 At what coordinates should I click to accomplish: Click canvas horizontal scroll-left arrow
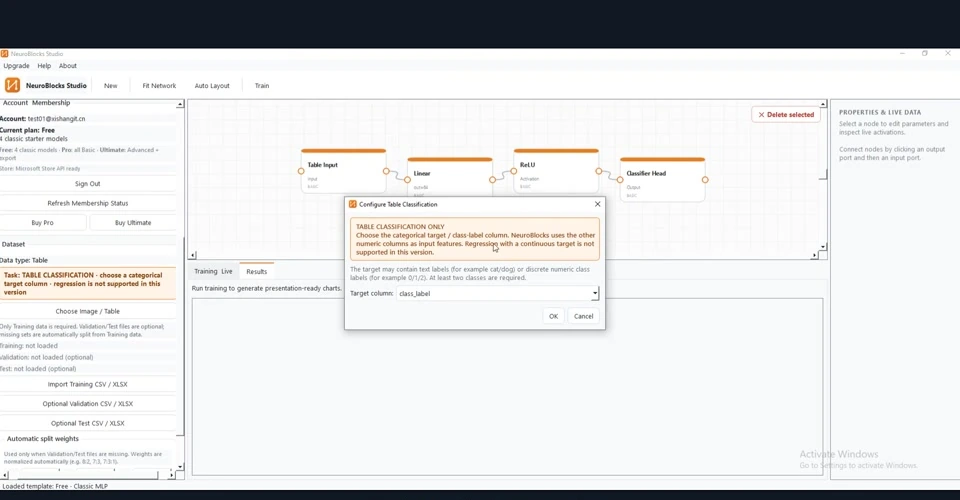point(192,255)
